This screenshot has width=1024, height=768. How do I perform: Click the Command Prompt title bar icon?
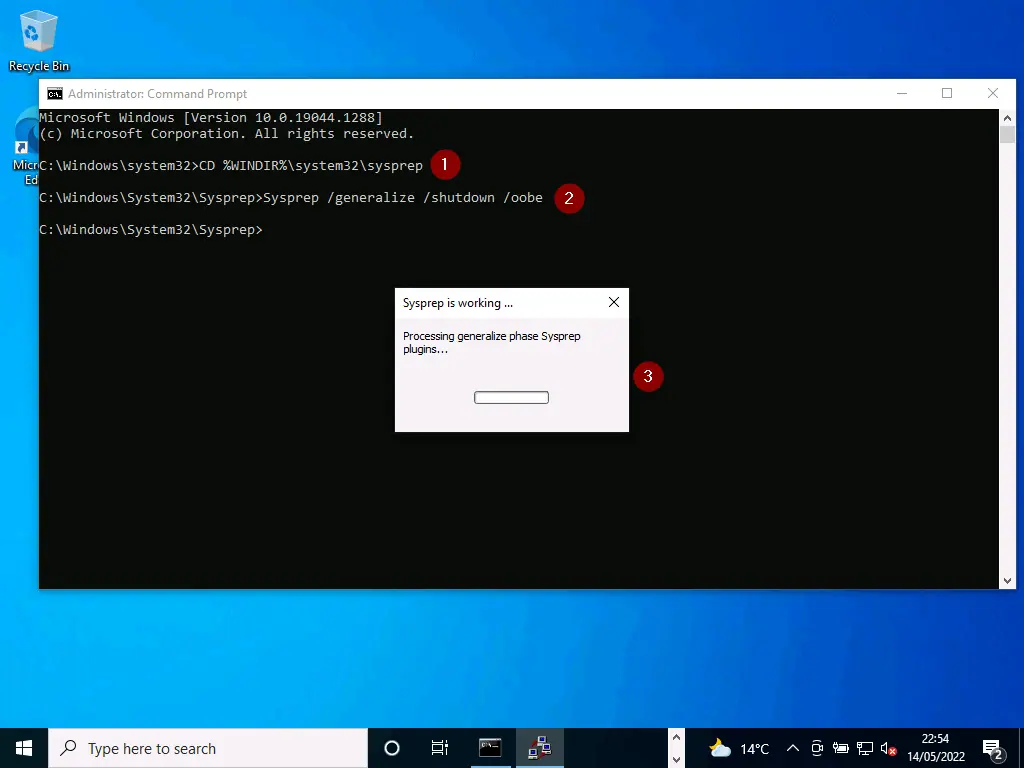pos(55,94)
